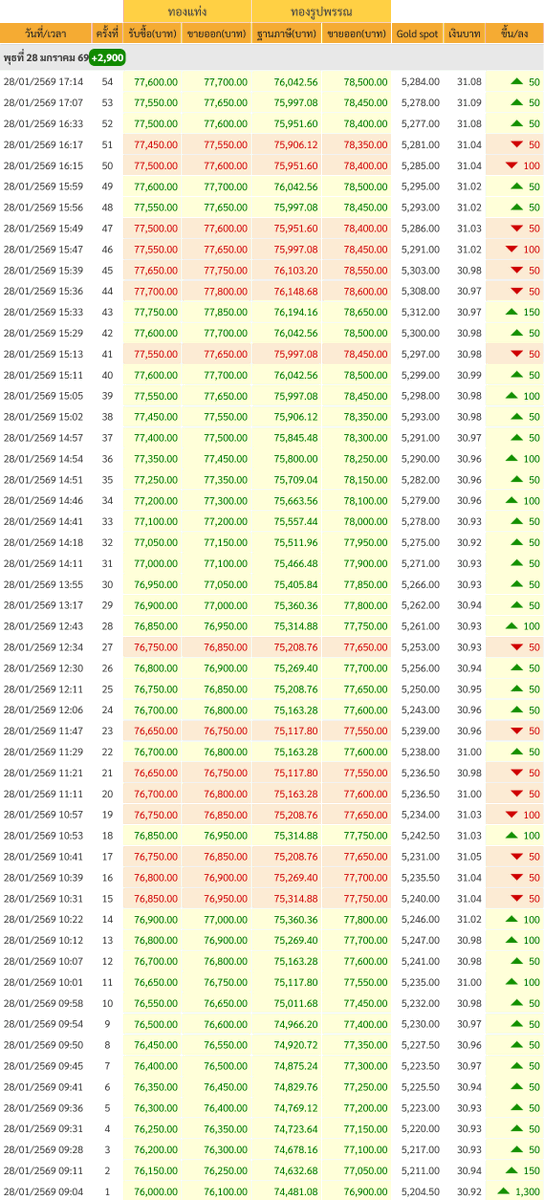Click the red down arrow in the 16:17 row

(x=516, y=144)
